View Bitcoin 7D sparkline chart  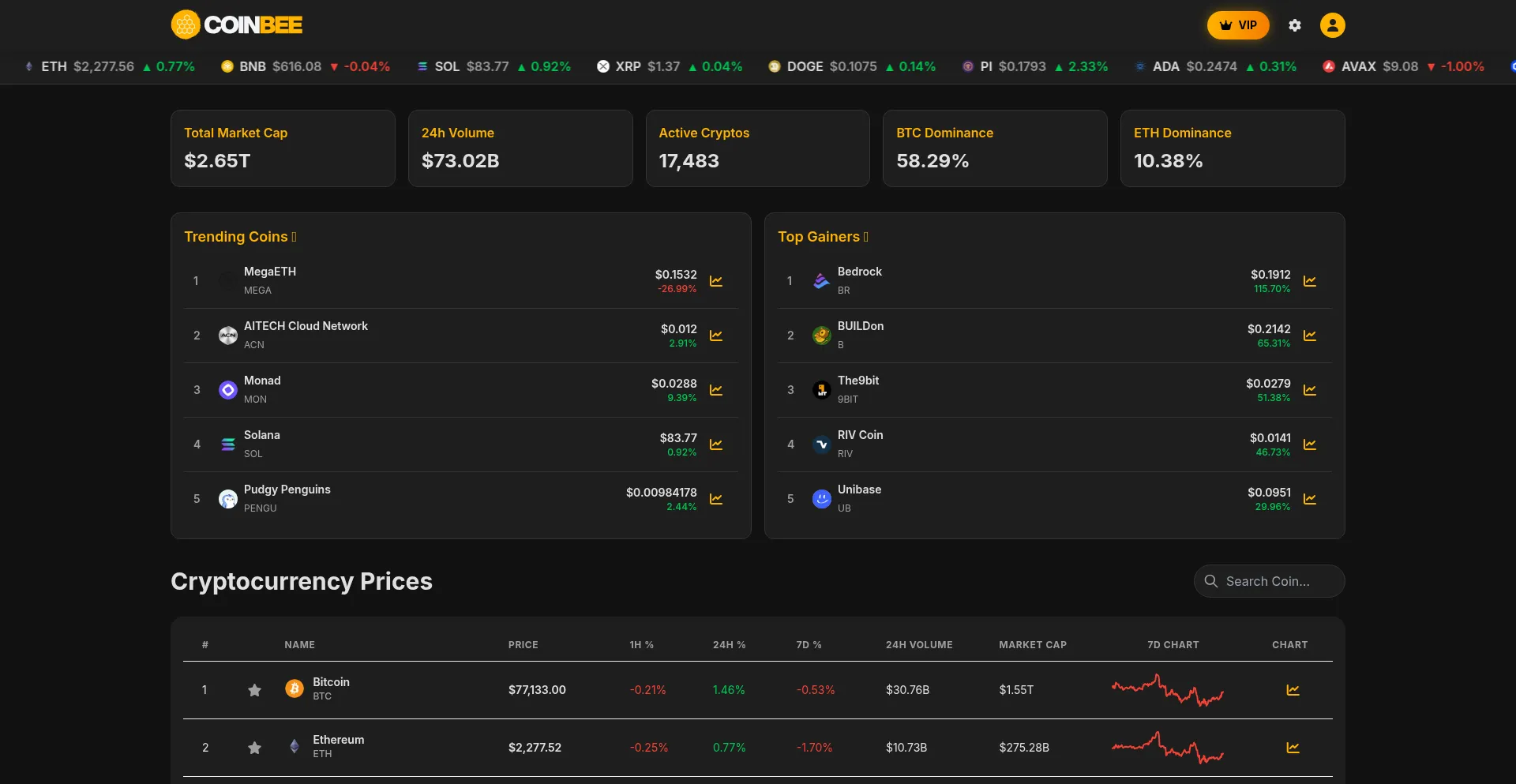coord(1168,690)
